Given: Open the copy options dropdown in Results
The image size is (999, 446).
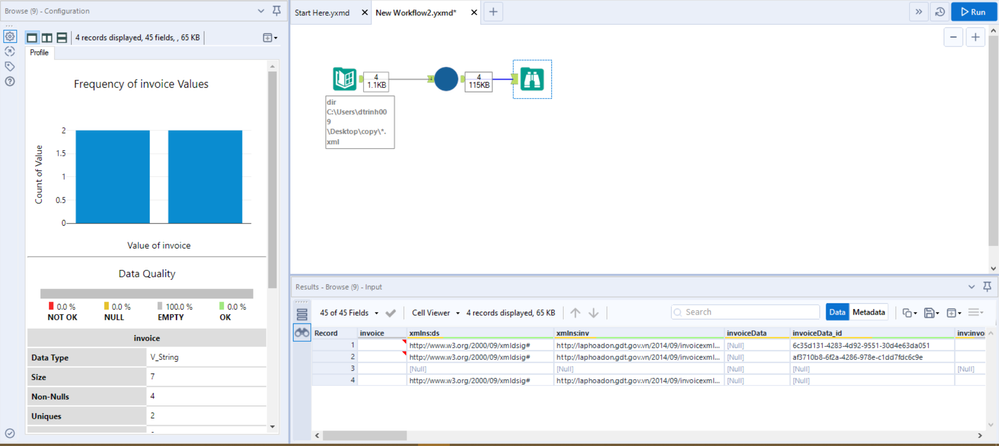Looking at the screenshot, I should (909, 313).
